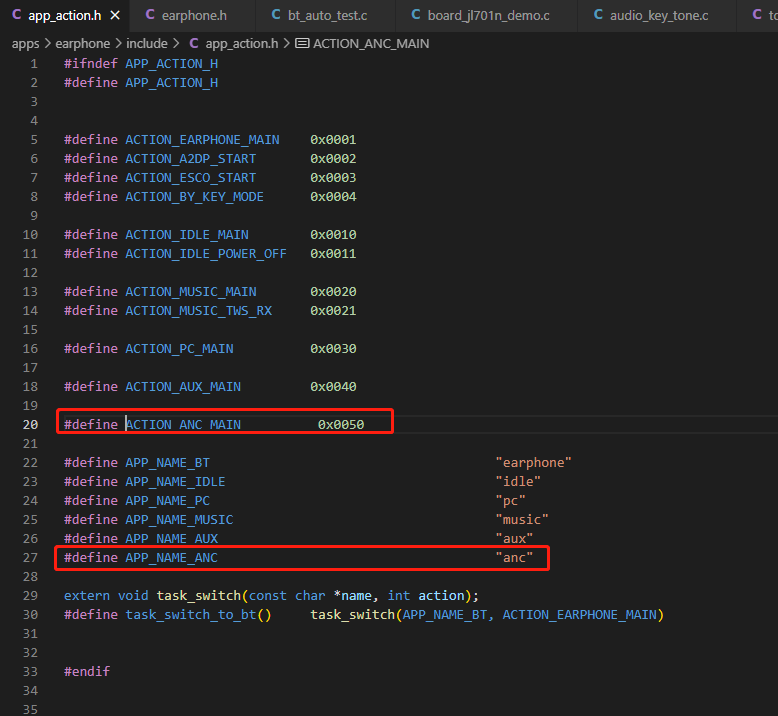Viewport: 778px width, 716px height.
Task: Click the C file icon on app_action.h tab
Action: click(x=16, y=15)
